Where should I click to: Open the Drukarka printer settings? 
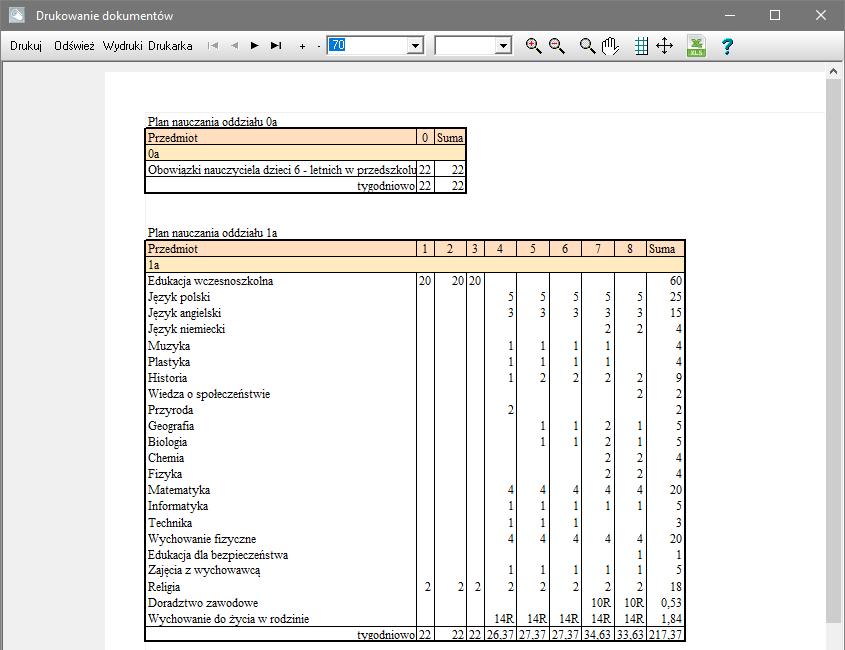click(x=170, y=46)
